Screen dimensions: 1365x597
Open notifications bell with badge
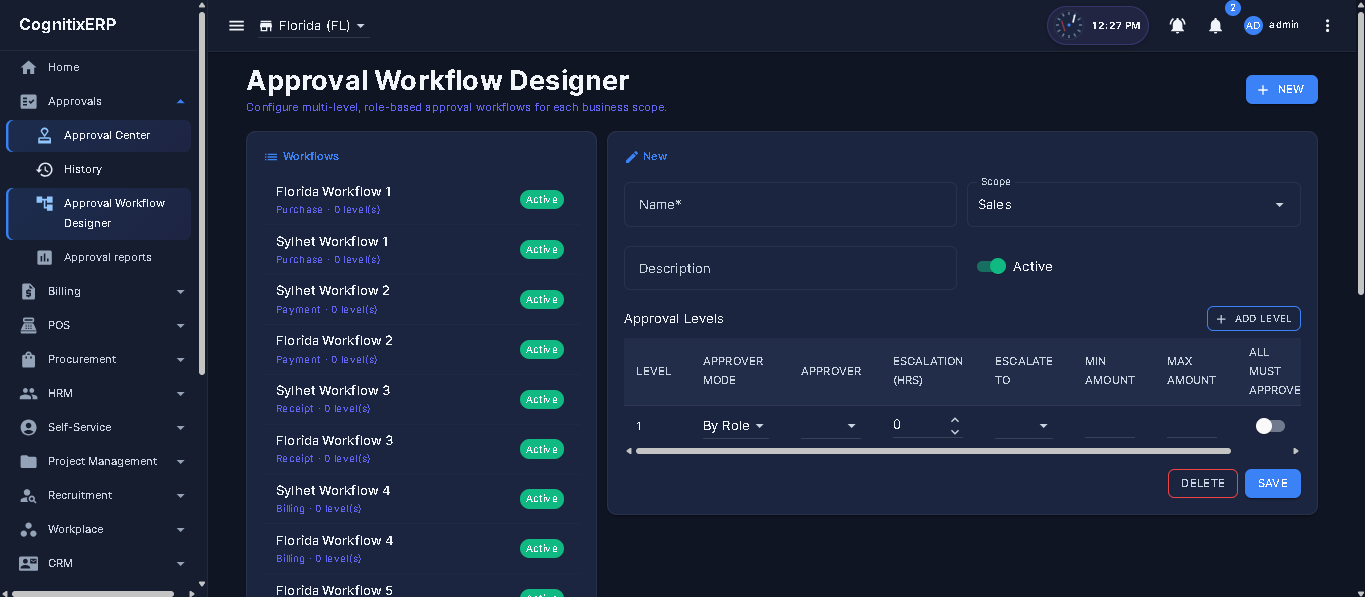1216,26
